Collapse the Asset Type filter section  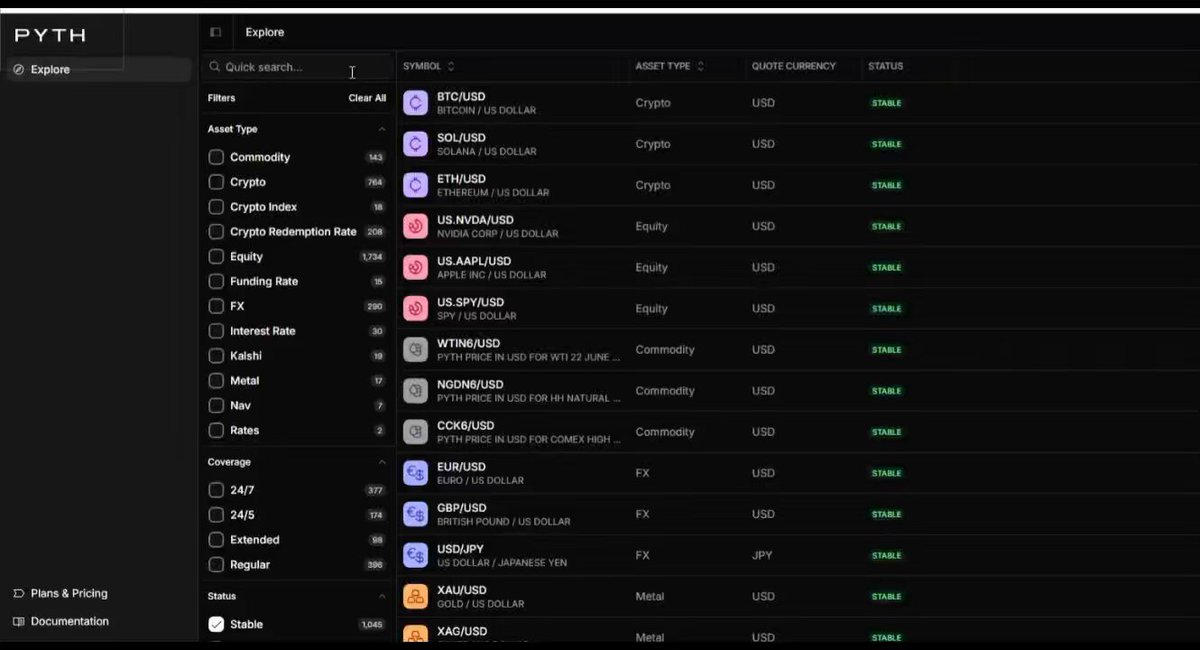381,129
